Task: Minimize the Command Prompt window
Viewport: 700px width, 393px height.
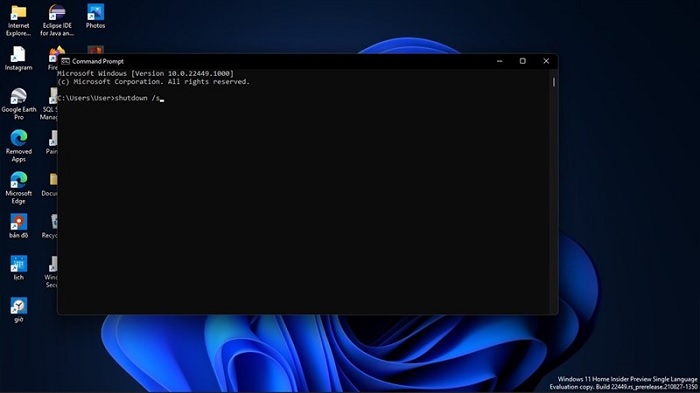Action: [x=500, y=61]
